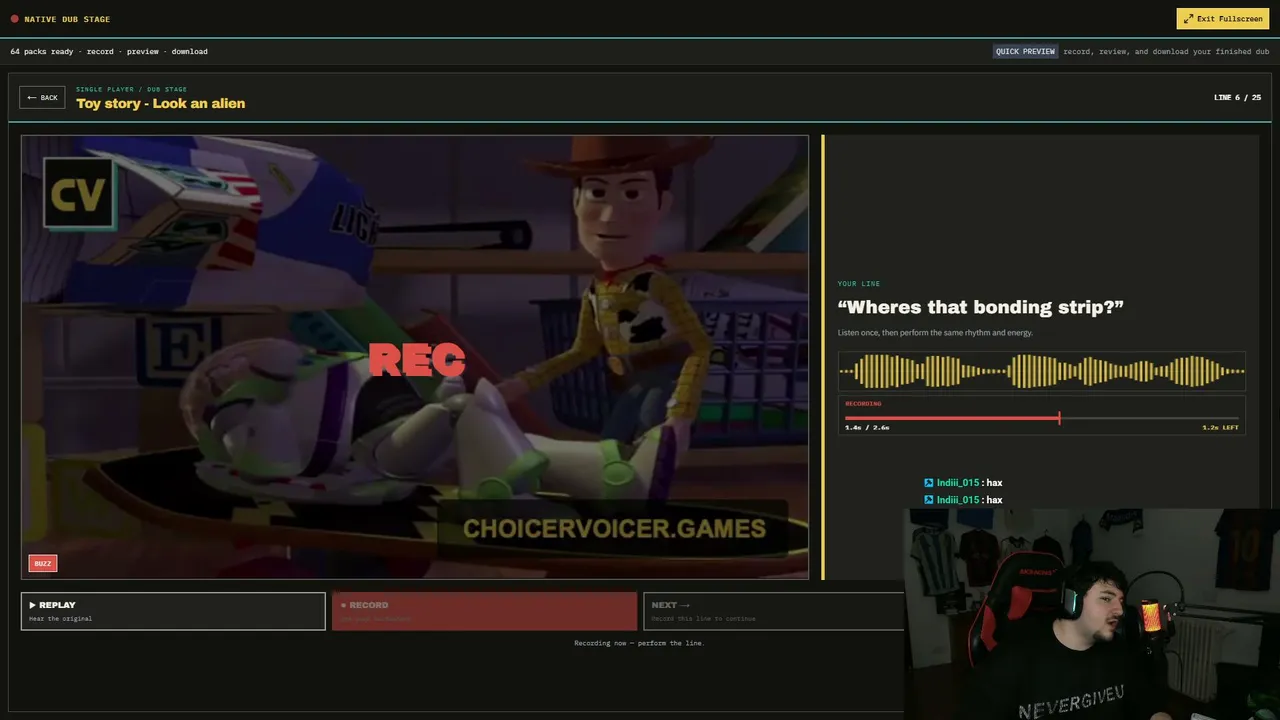This screenshot has height=720, width=1280.
Task: Click the red recording progress bar
Action: point(1041,418)
